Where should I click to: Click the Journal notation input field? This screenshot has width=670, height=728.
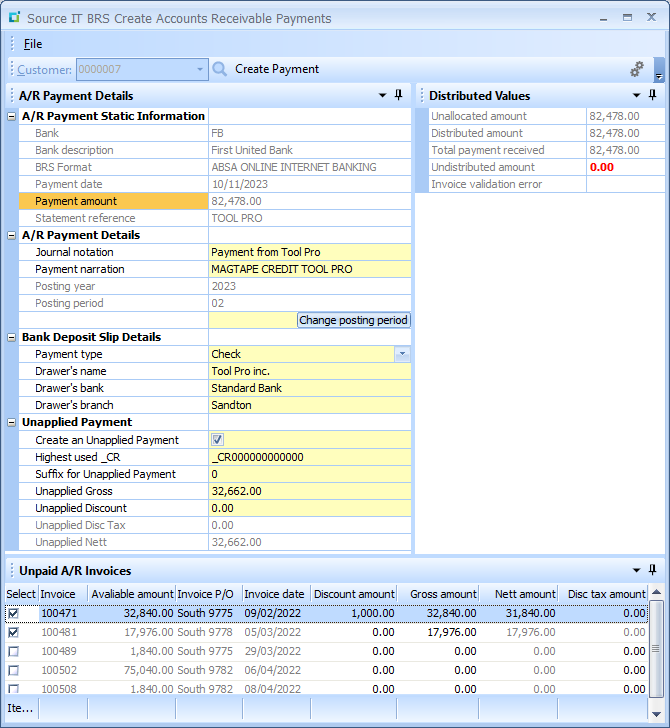[x=310, y=252]
